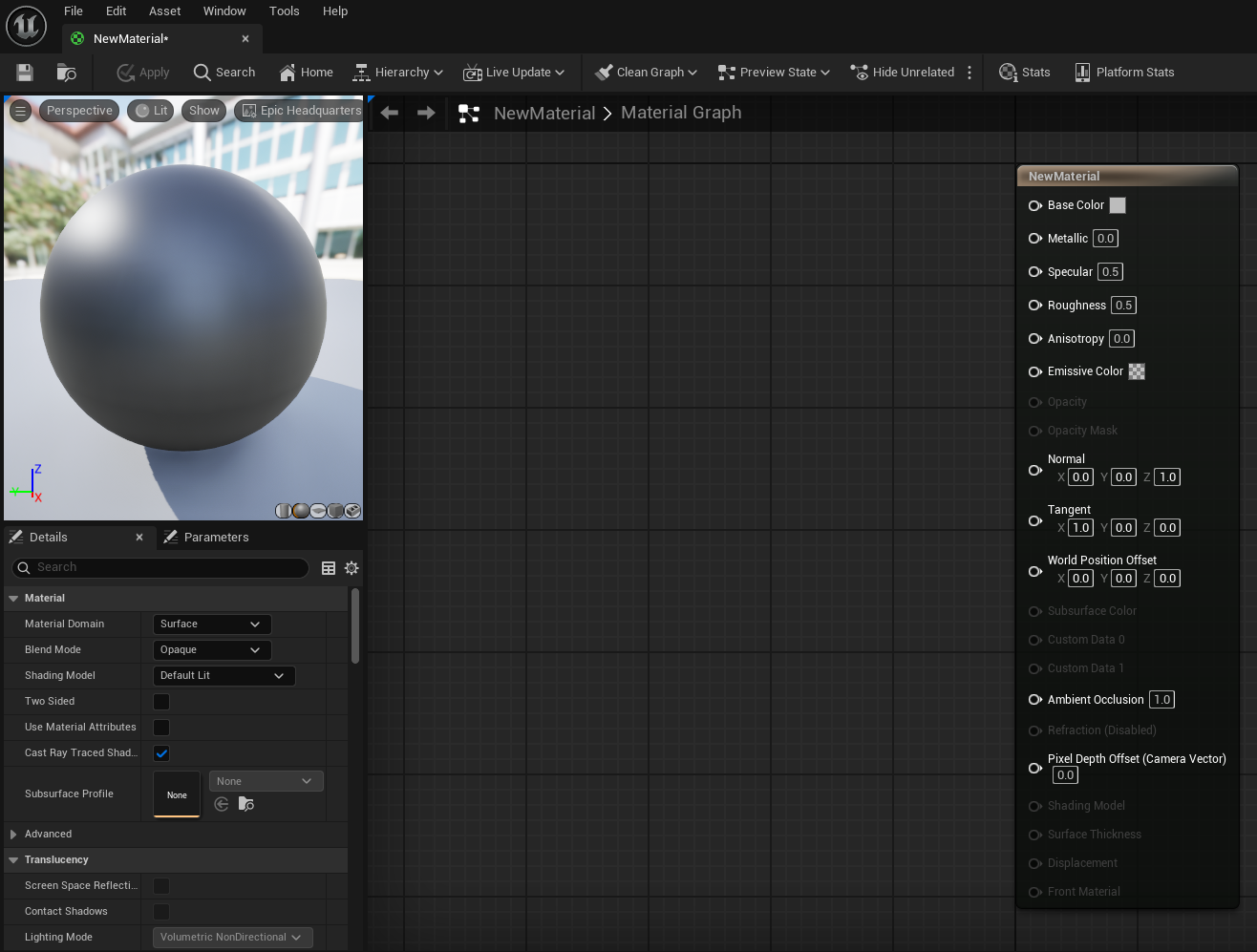Image resolution: width=1257 pixels, height=952 pixels.
Task: Enable the Two Sided checkbox
Action: click(161, 702)
